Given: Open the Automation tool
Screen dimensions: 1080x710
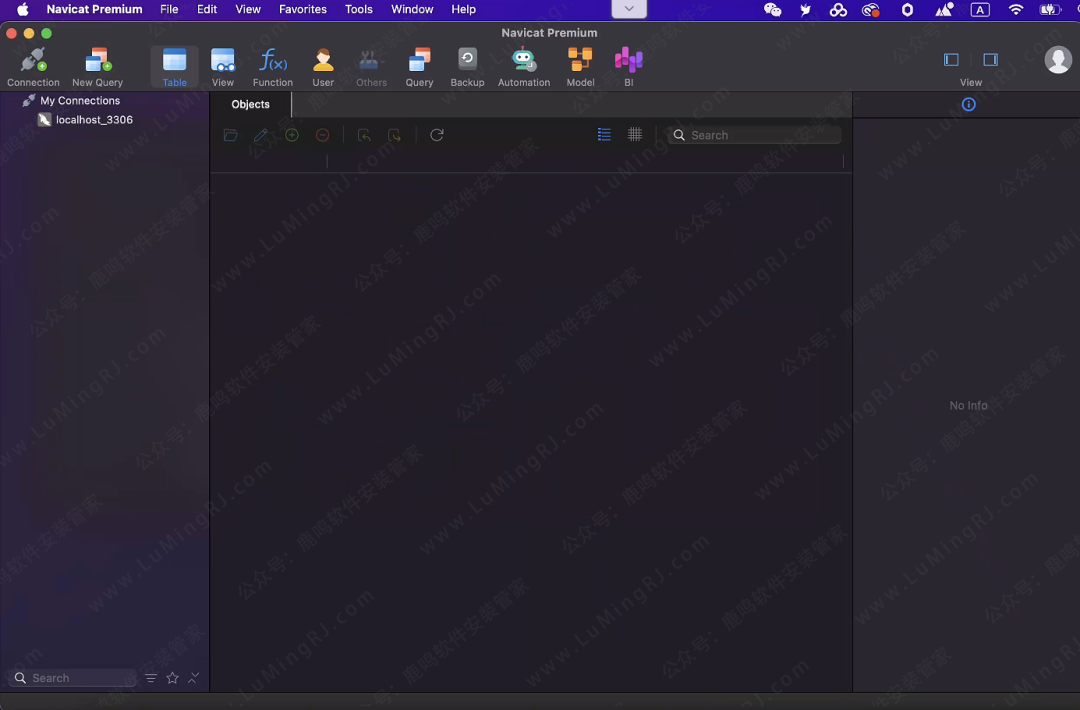Looking at the screenshot, I should pos(524,66).
